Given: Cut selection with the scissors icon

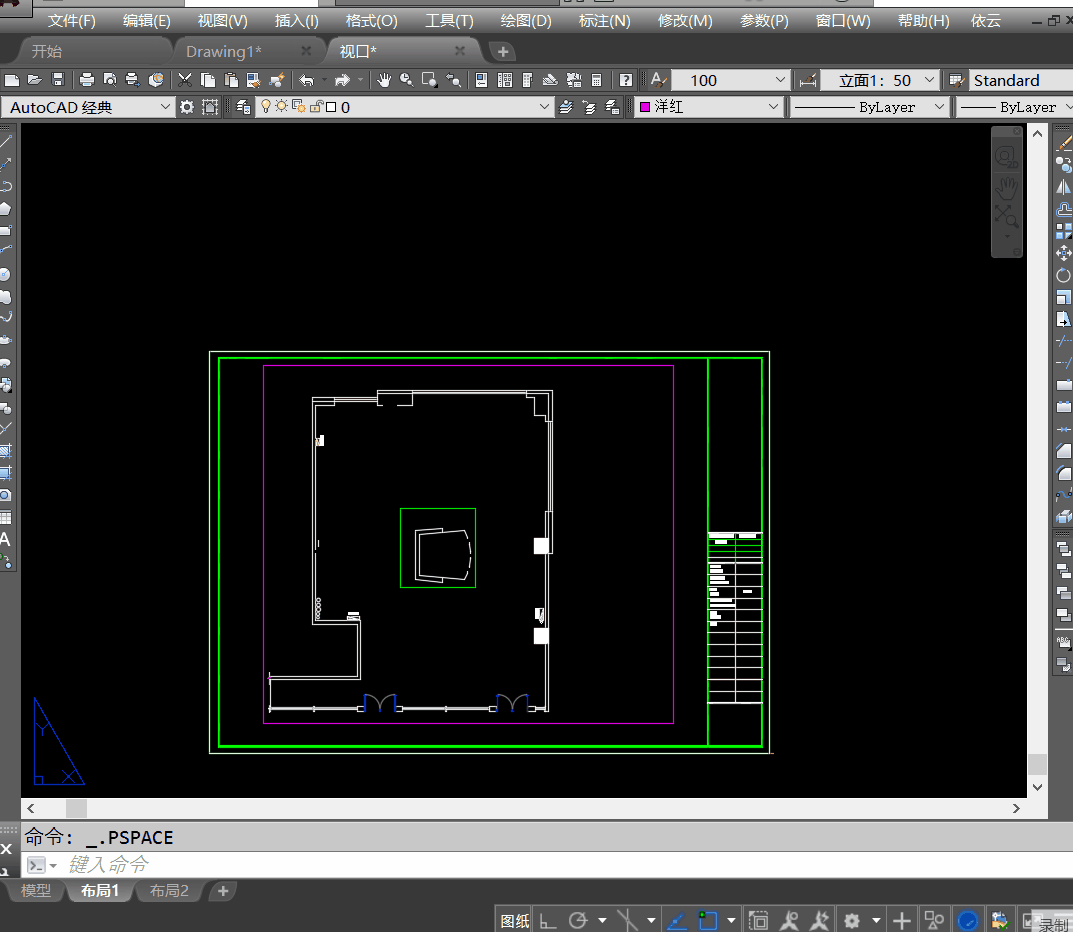Looking at the screenshot, I should (x=185, y=80).
